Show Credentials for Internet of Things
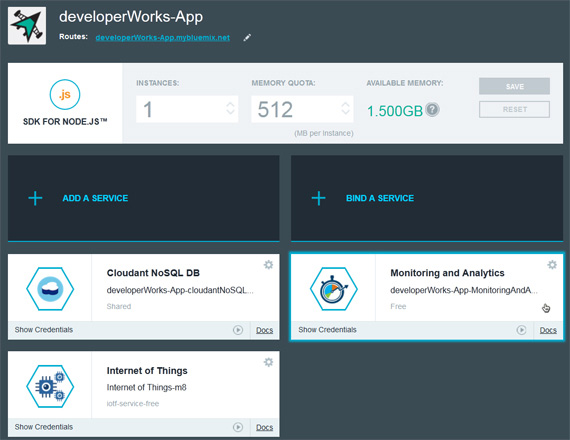The width and height of the screenshot is (570, 440). tap(44, 427)
